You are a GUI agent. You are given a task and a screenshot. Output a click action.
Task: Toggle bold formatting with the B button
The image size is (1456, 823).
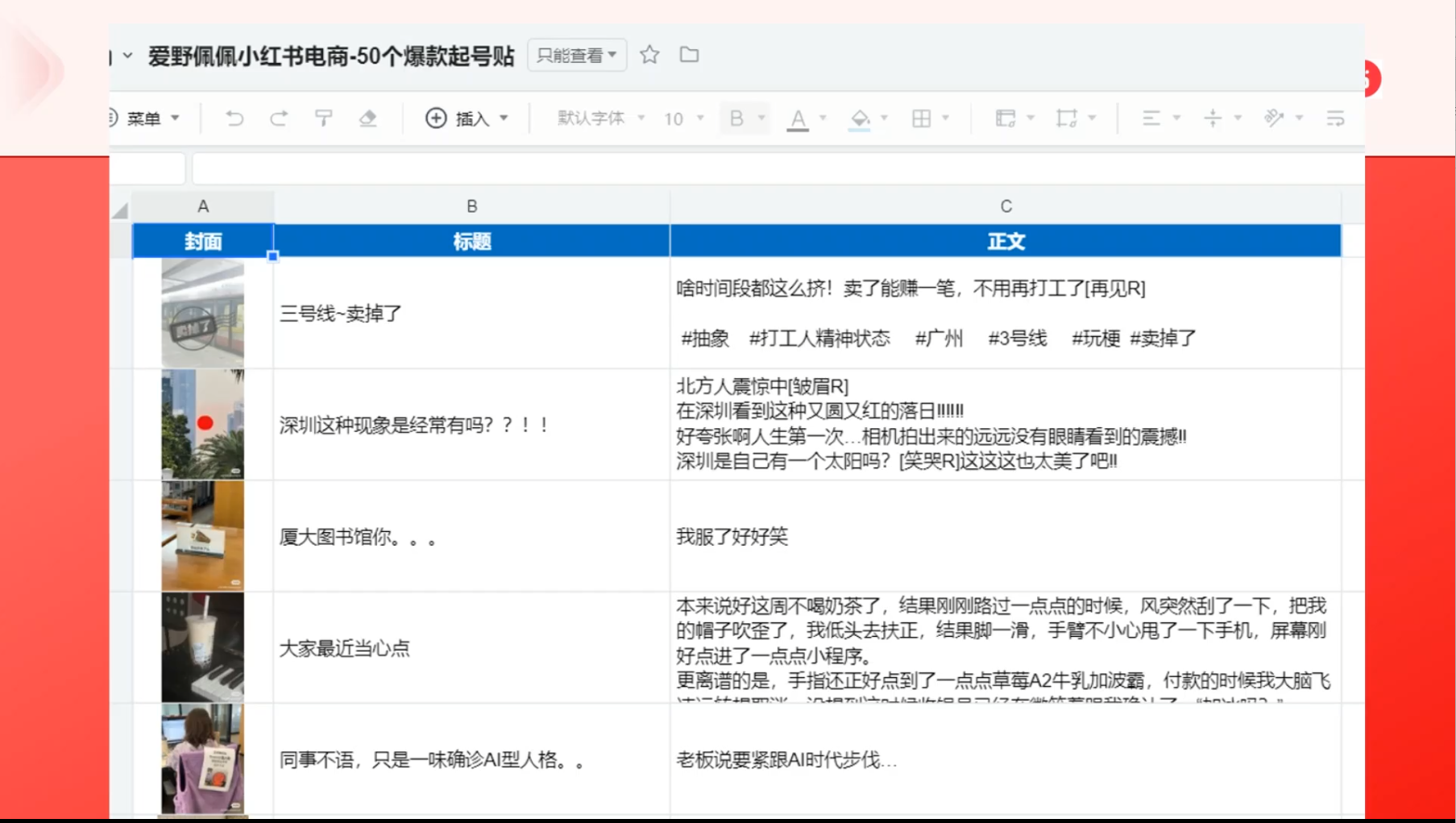click(735, 118)
